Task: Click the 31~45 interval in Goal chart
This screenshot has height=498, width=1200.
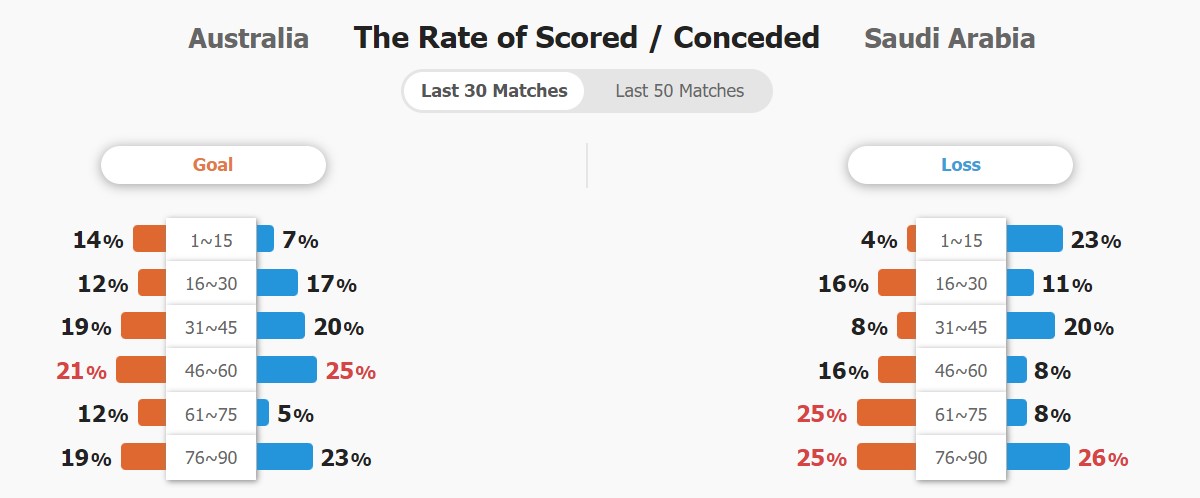Action: pyautogui.click(x=211, y=327)
